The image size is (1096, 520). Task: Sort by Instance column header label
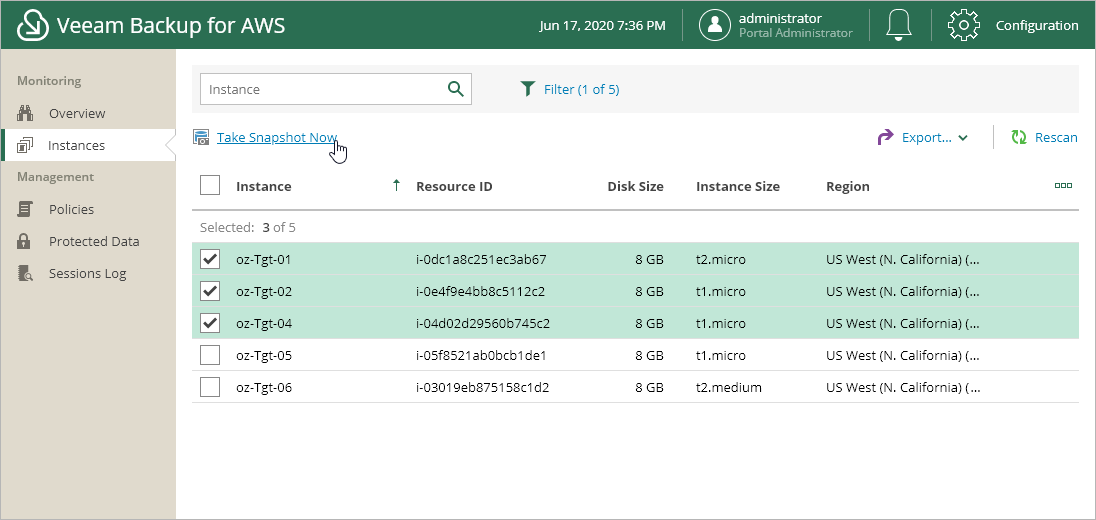point(264,186)
